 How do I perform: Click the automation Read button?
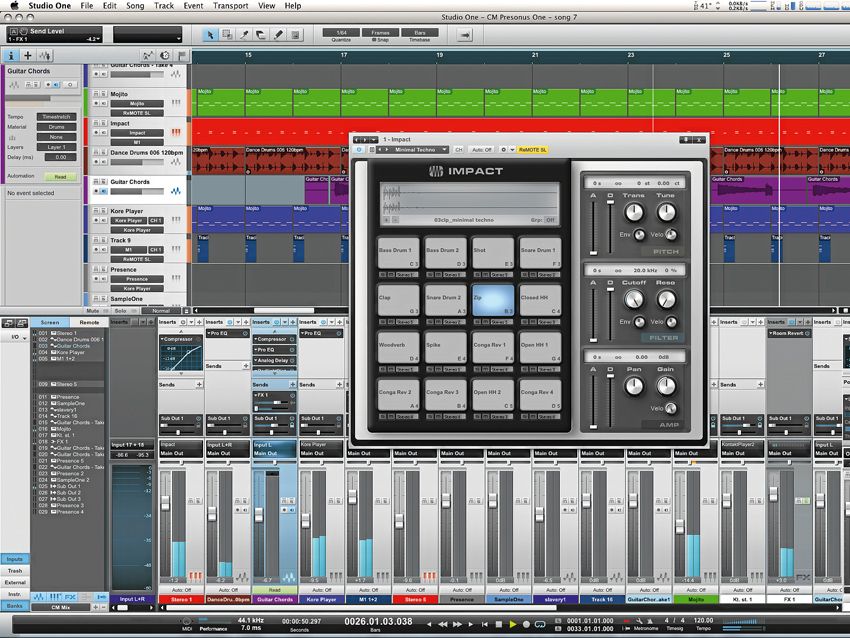(60, 176)
